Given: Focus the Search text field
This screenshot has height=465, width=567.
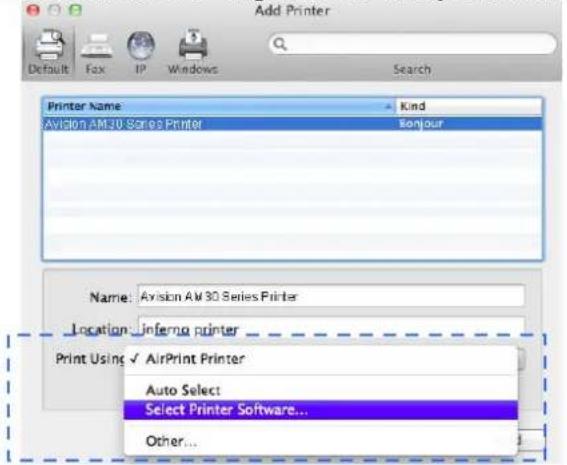Looking at the screenshot, I should pyautogui.click(x=413, y=44).
